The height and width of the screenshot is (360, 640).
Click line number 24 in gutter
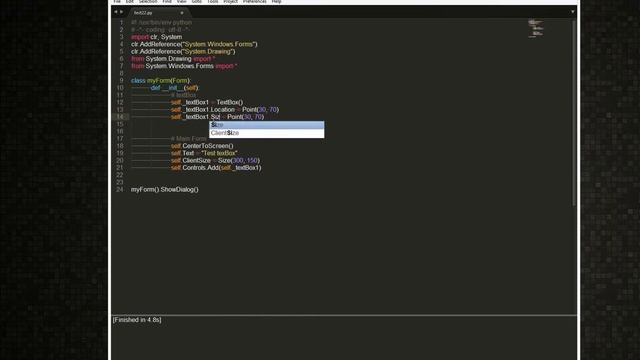(x=120, y=189)
